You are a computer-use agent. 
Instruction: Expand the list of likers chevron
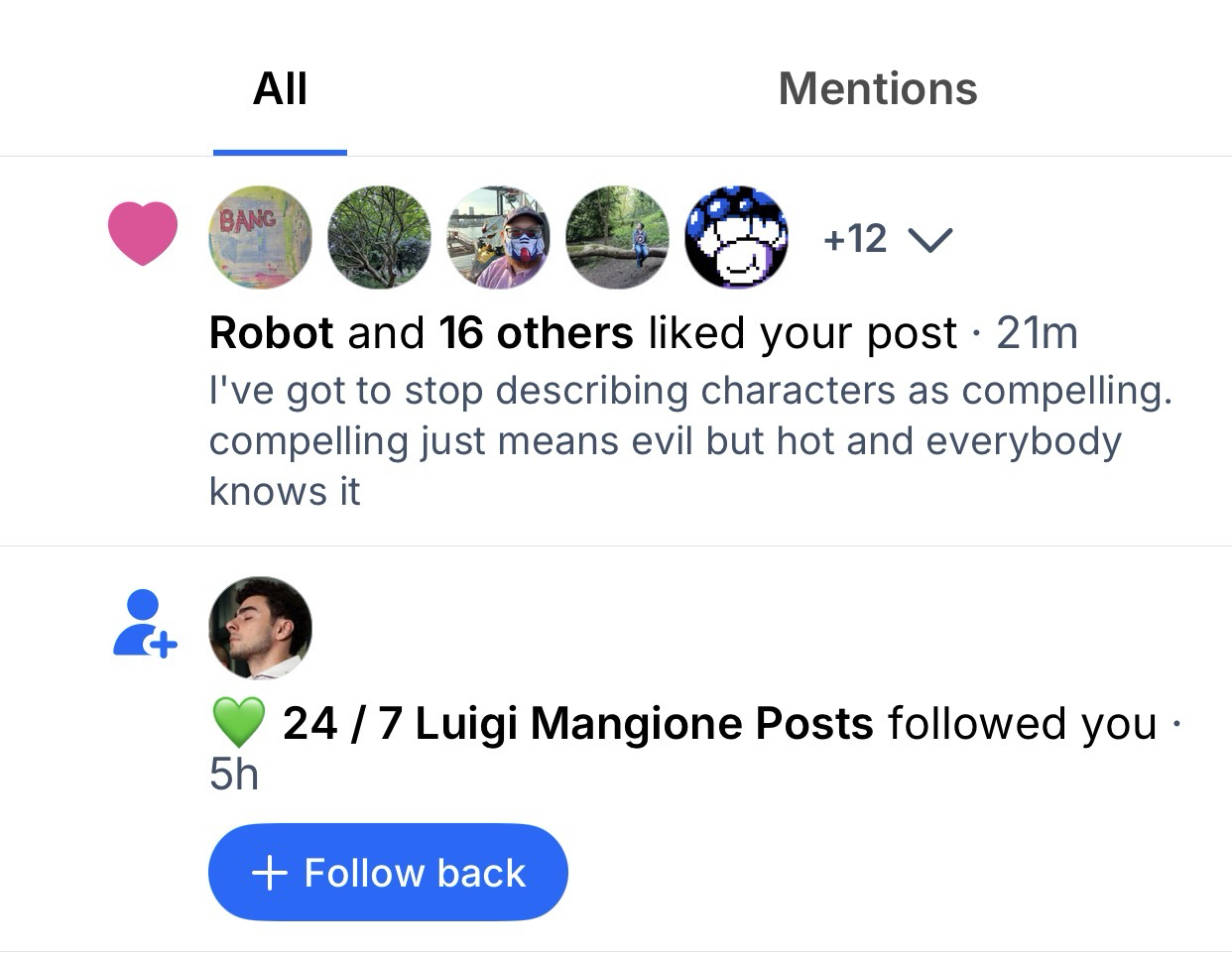click(931, 240)
